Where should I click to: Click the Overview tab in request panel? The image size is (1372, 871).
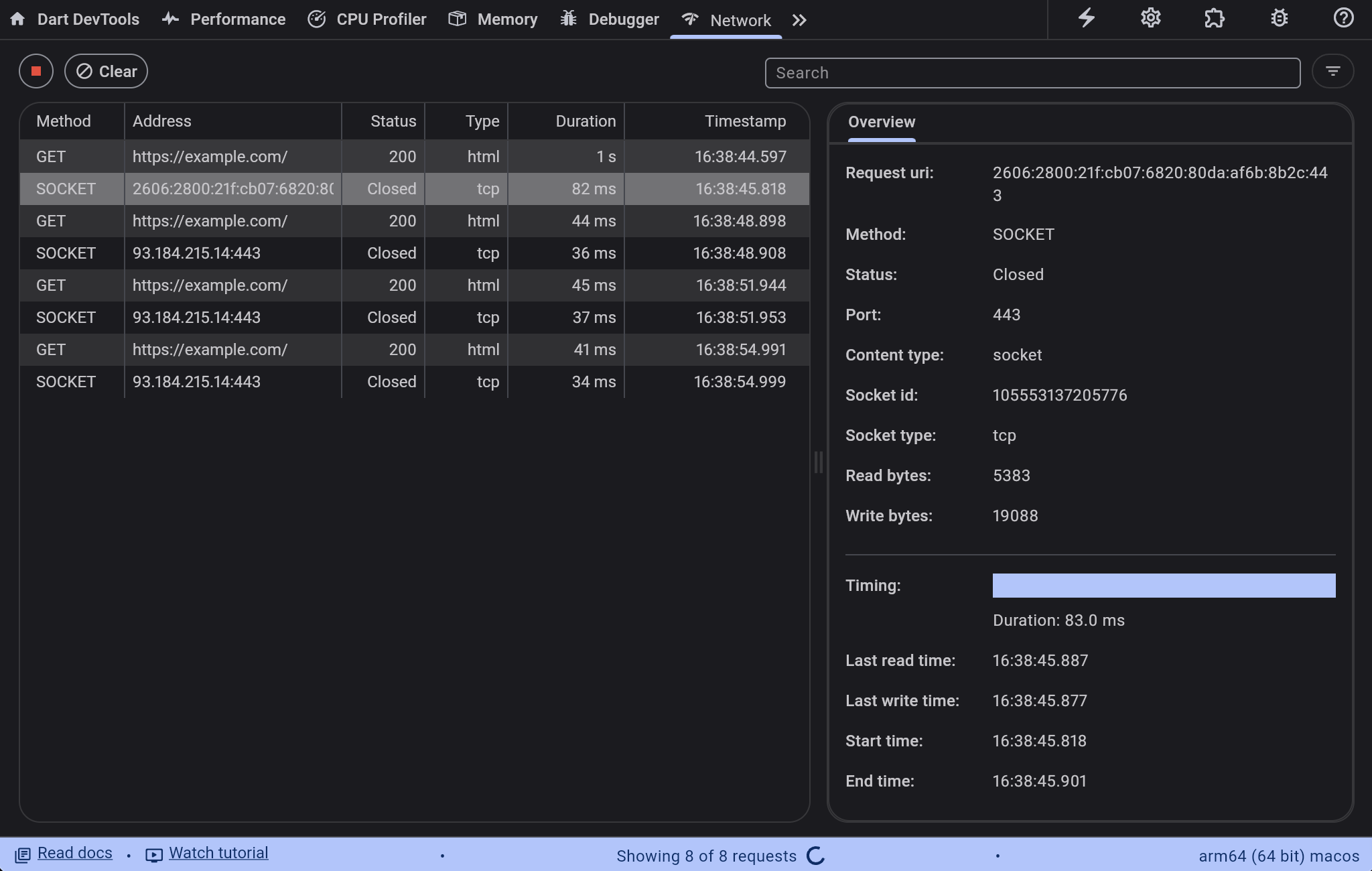point(881,121)
